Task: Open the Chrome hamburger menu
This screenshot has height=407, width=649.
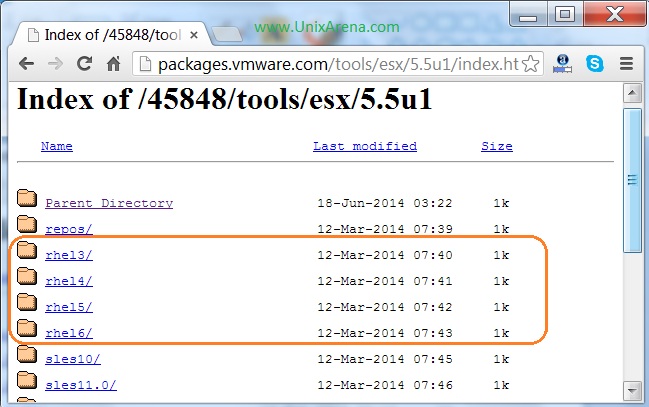Action: pos(626,63)
